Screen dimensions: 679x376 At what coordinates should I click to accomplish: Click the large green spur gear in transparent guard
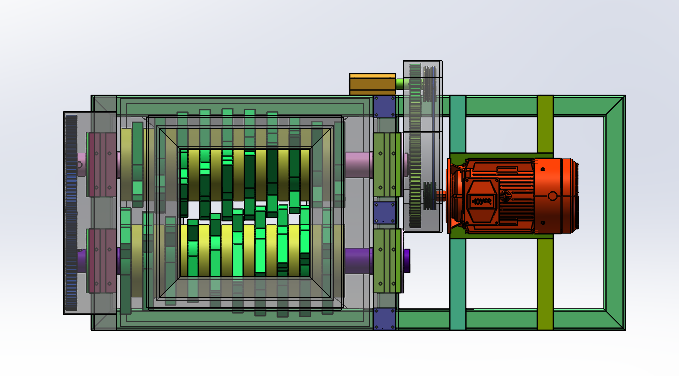pos(415,146)
